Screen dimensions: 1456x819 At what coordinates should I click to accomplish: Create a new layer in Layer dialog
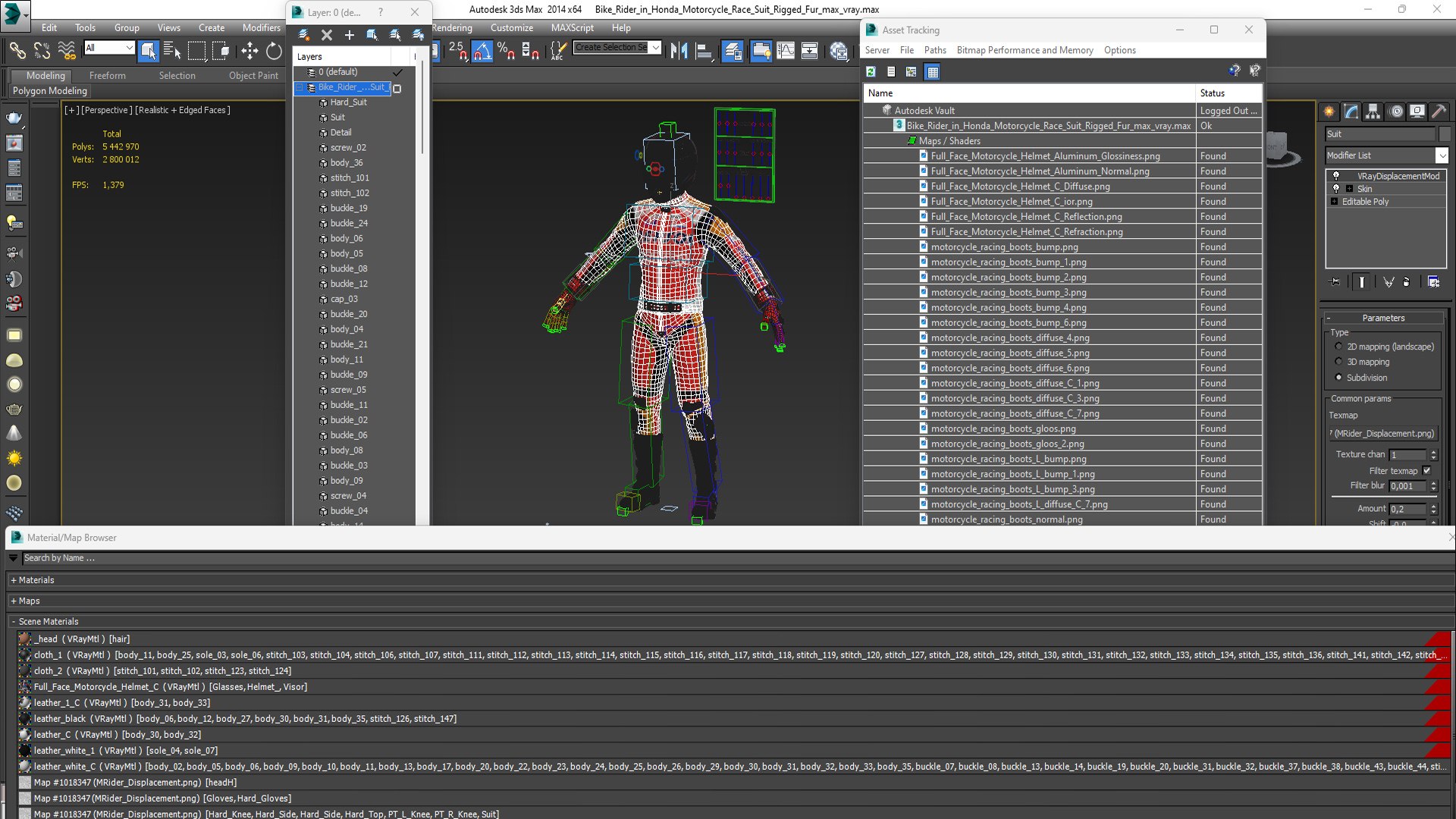click(x=304, y=35)
